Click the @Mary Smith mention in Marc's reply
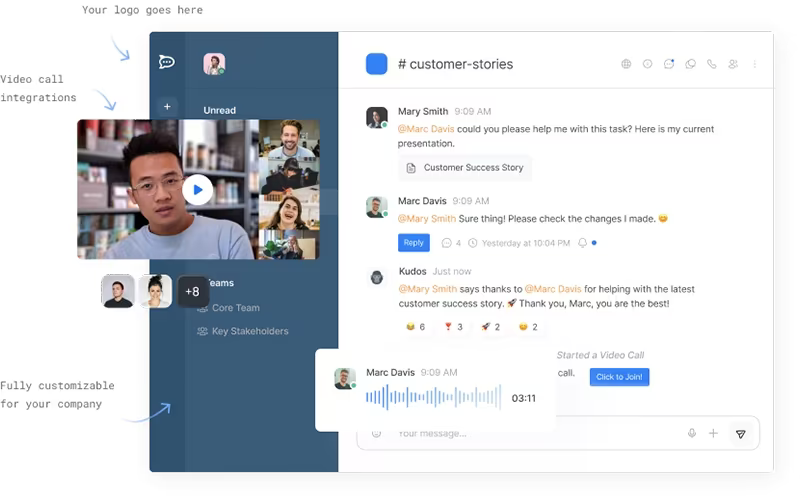800x500 pixels. coord(427,219)
